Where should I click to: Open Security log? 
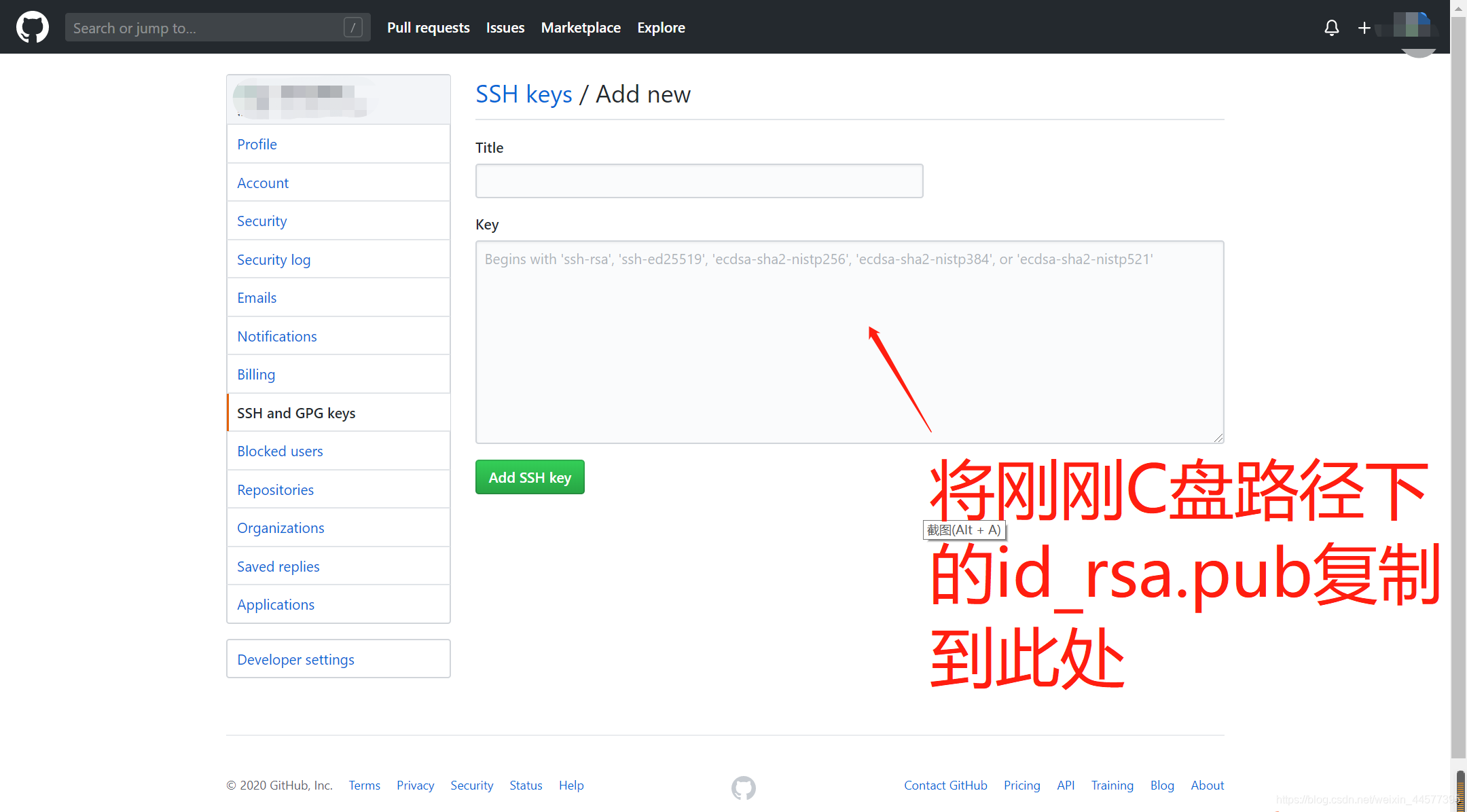[x=338, y=259]
